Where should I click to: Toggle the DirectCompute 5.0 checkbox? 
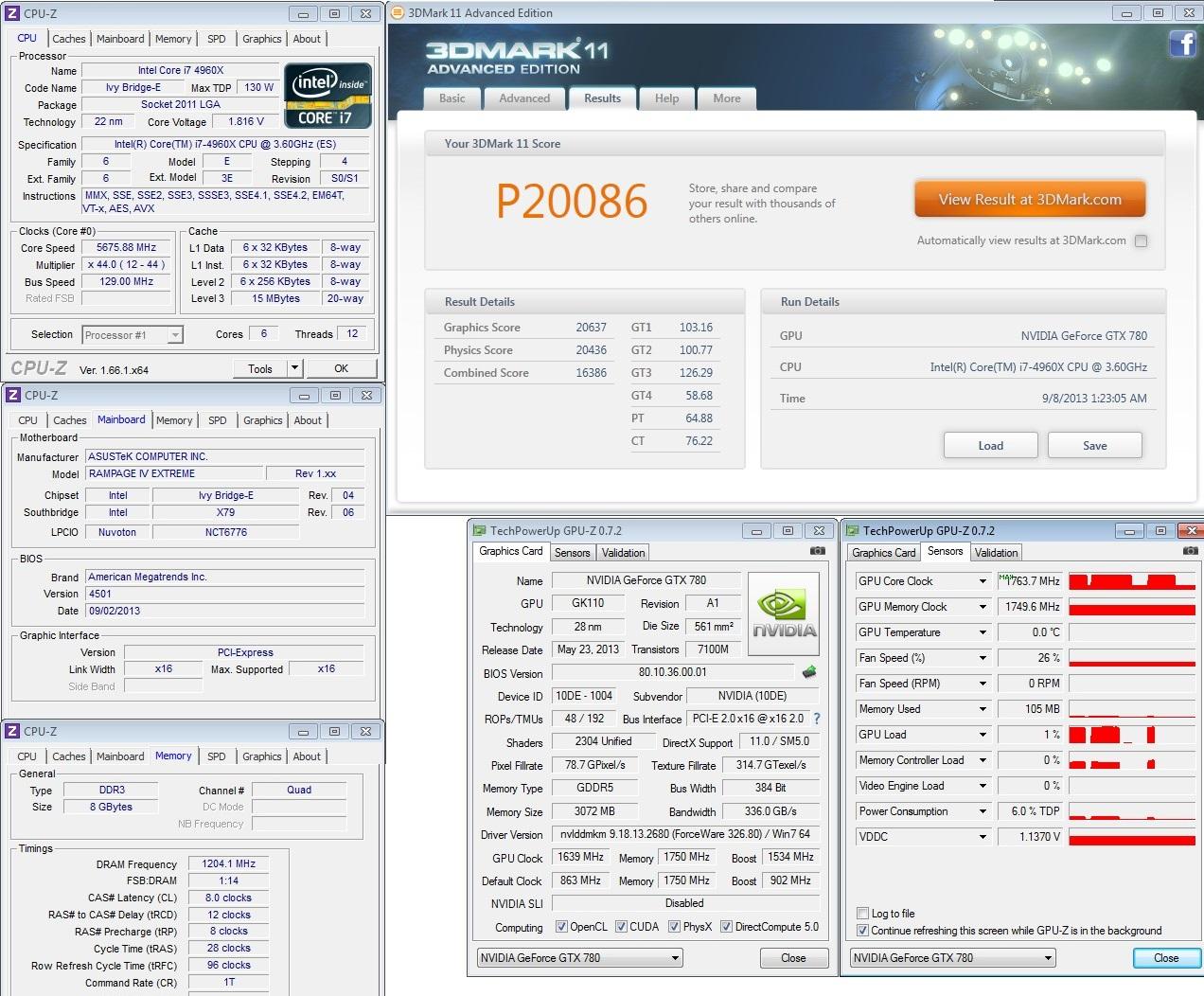726,927
